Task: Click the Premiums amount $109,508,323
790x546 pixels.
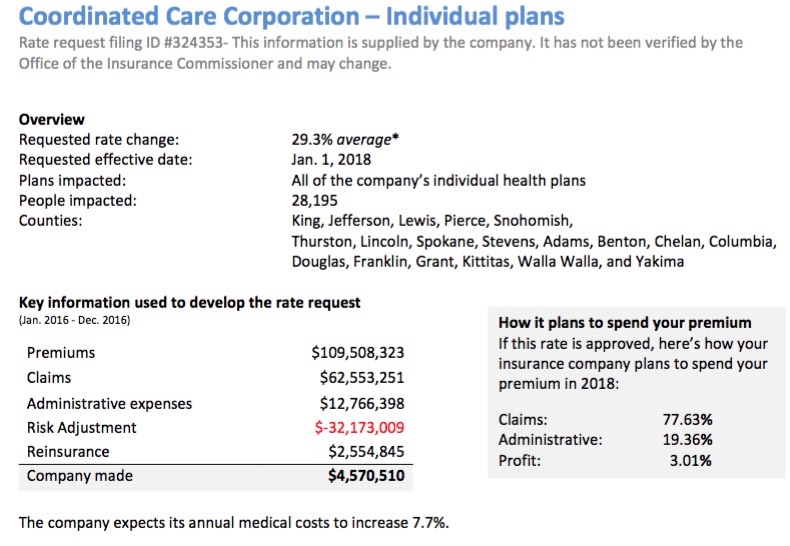Action: coord(358,353)
